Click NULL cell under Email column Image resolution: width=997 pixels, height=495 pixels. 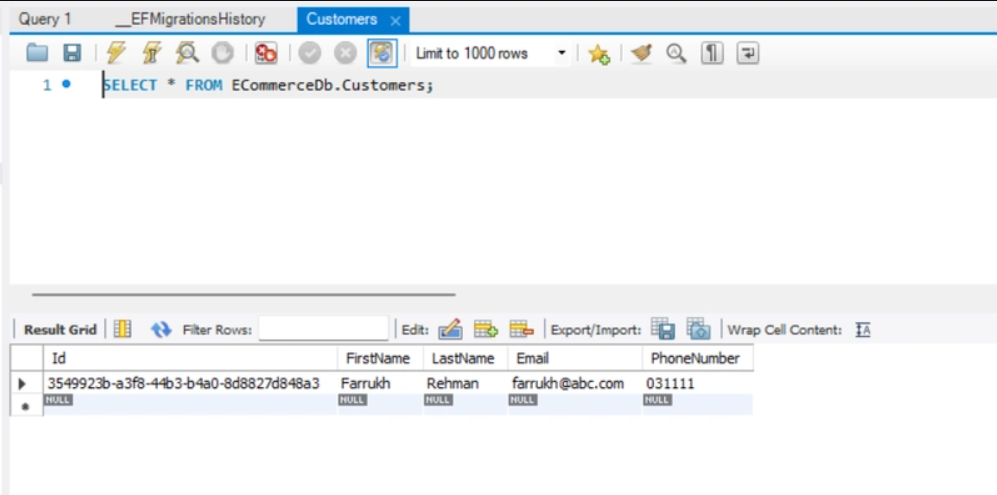coord(575,405)
